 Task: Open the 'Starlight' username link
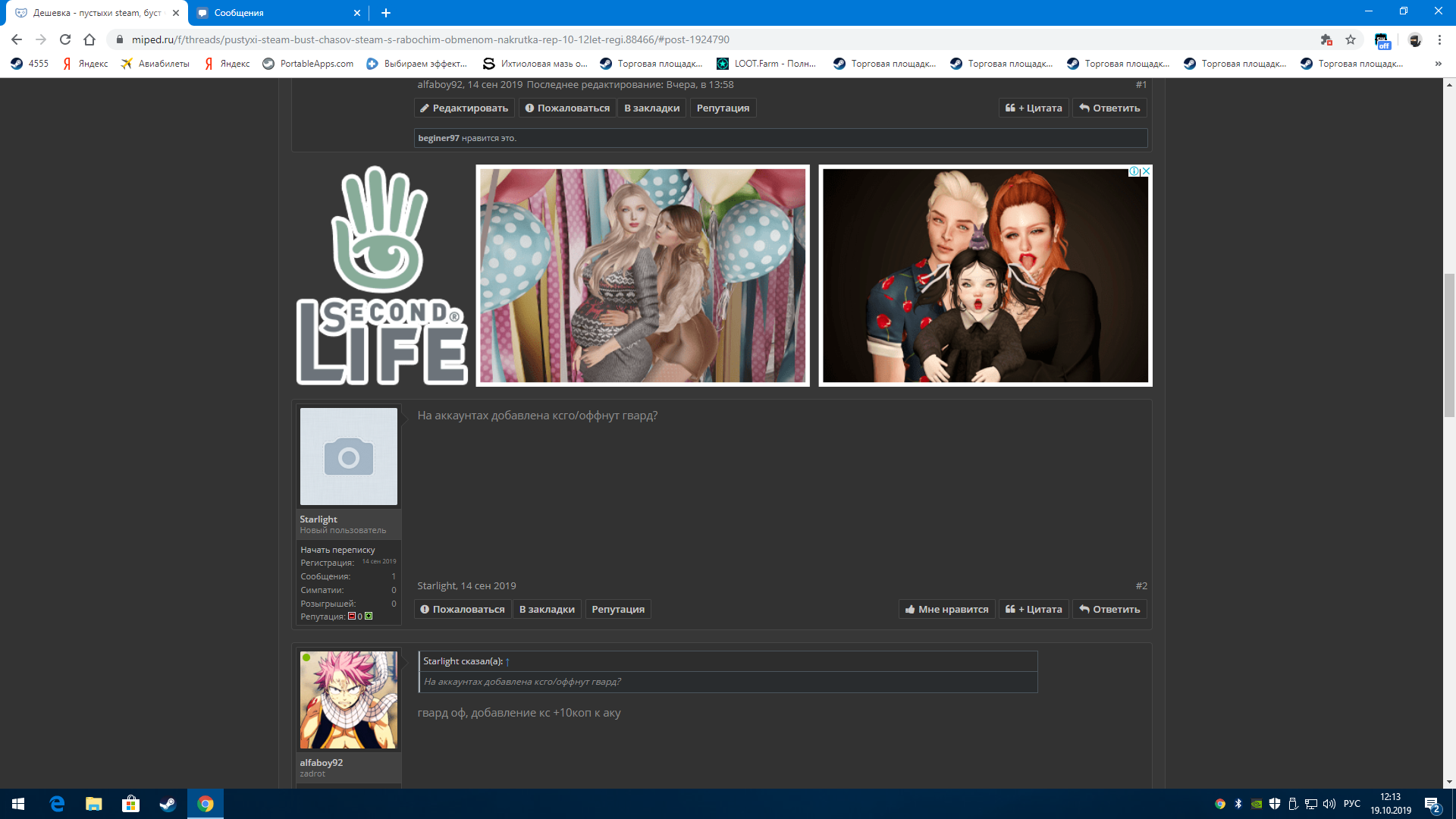click(x=318, y=519)
